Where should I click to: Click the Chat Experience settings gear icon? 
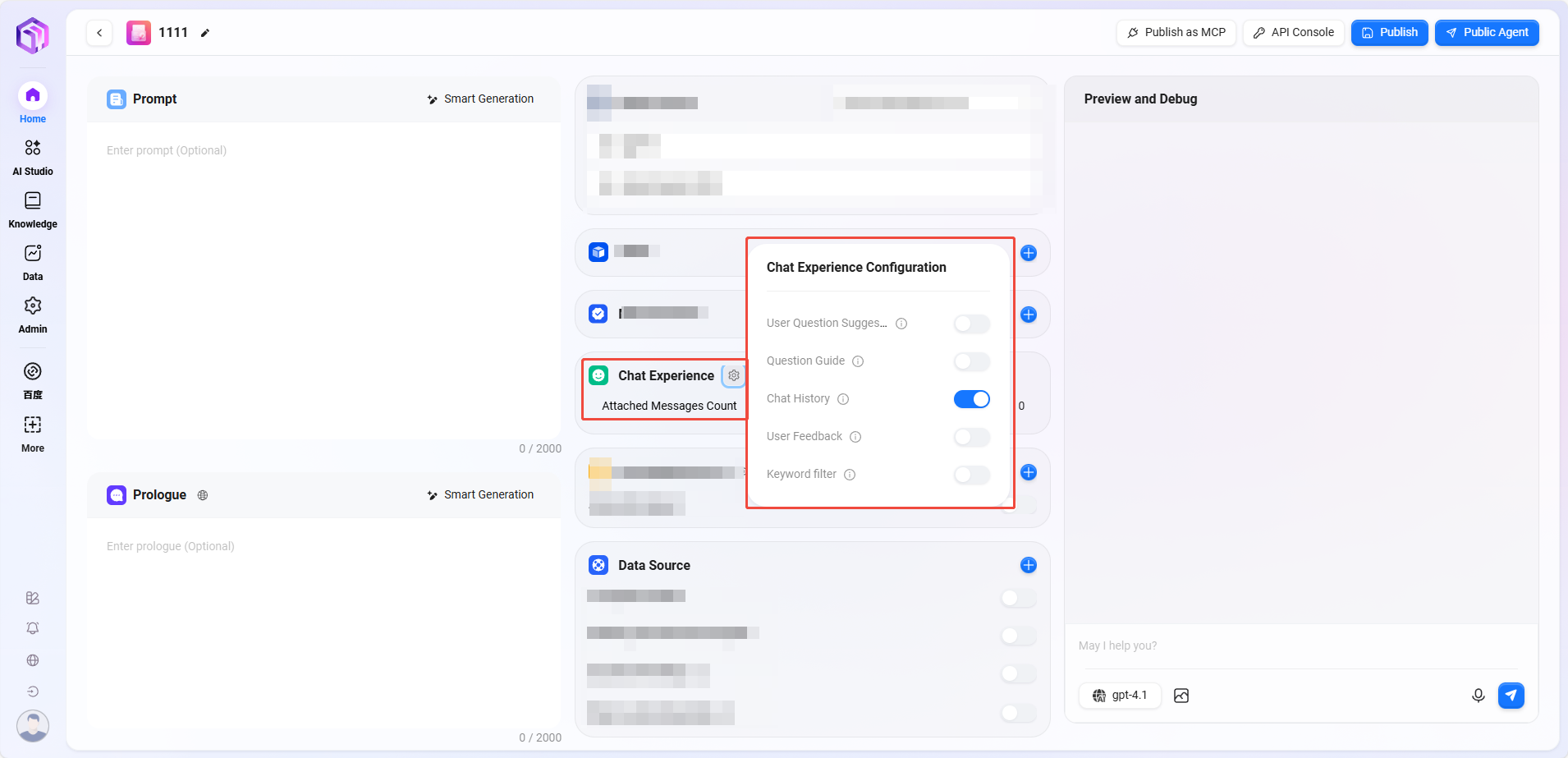pos(734,375)
